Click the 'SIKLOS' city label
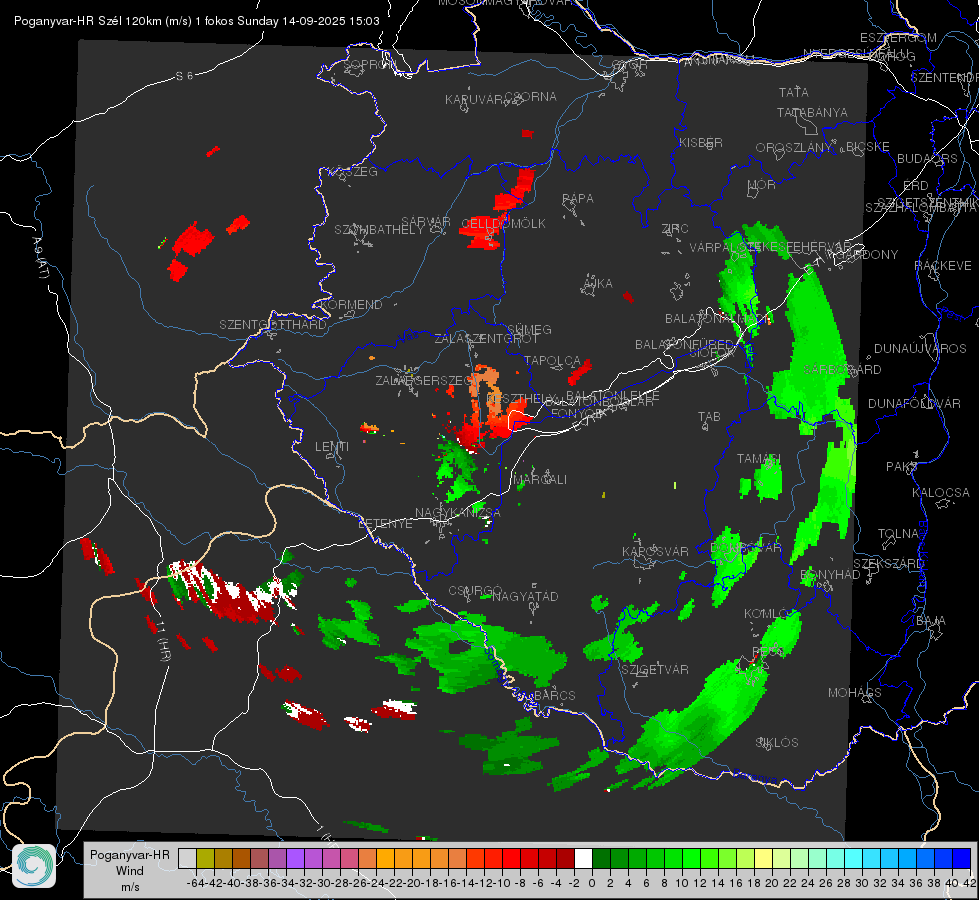Screen dimensions: 979x900 pos(777,743)
